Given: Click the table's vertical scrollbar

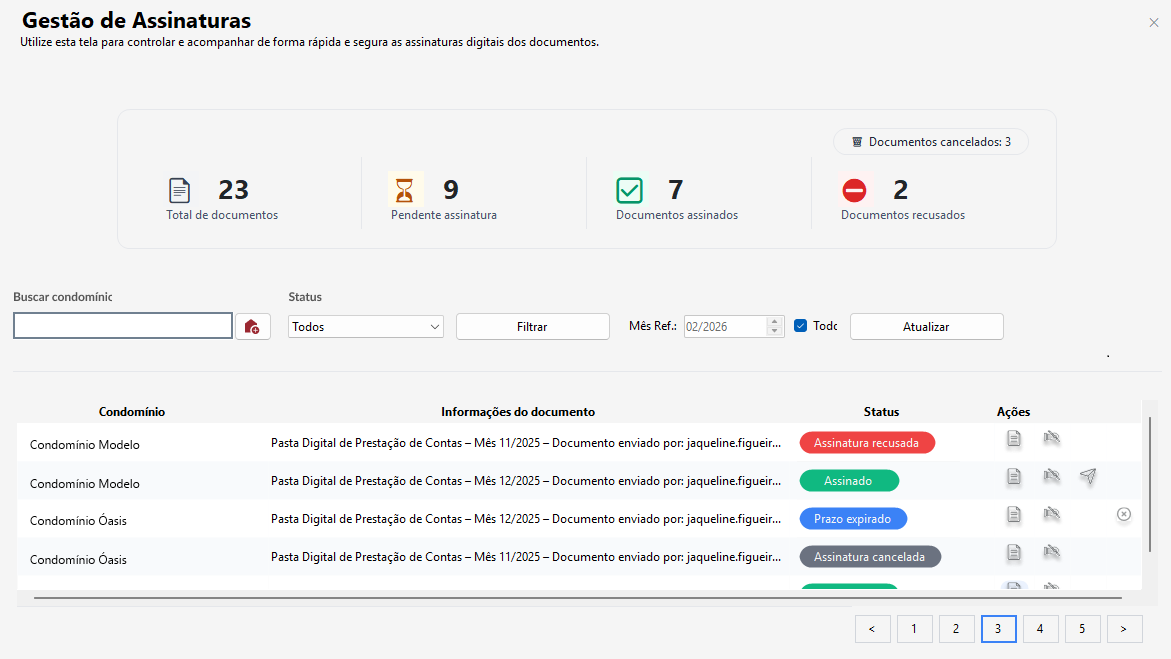Looking at the screenshot, I should pyautogui.click(x=1150, y=486).
